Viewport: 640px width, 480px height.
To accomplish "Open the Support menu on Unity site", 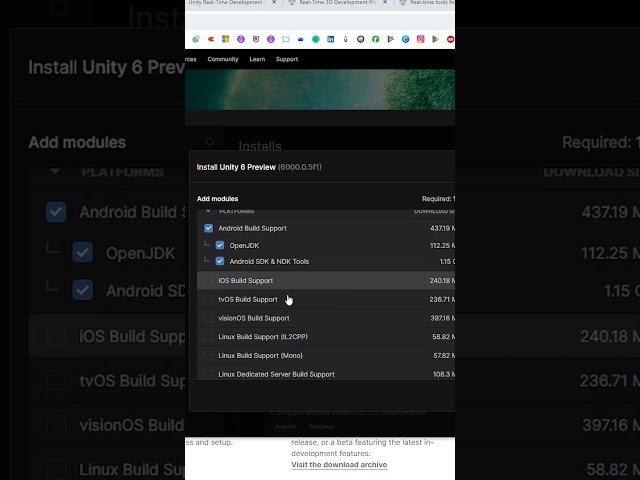I will coord(287,59).
